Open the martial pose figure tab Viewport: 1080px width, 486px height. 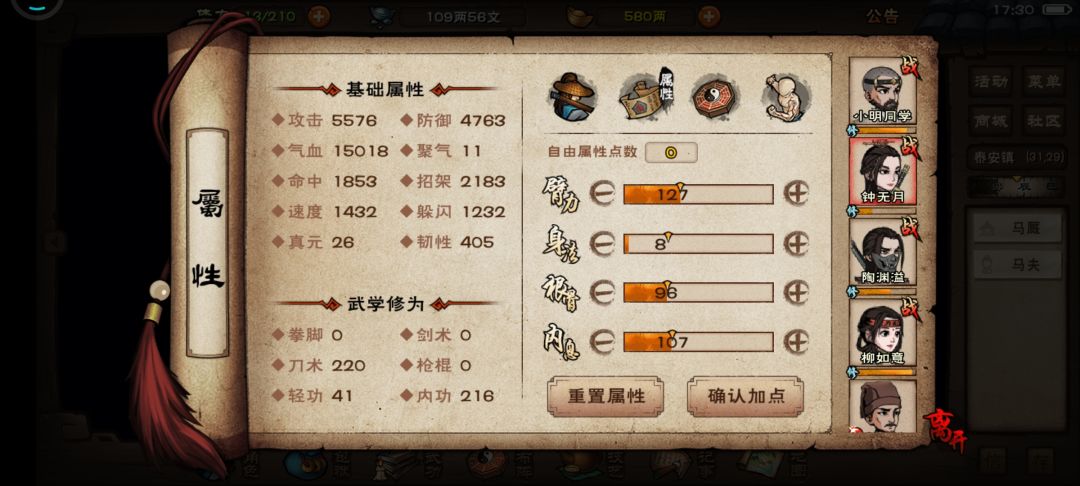(x=786, y=97)
